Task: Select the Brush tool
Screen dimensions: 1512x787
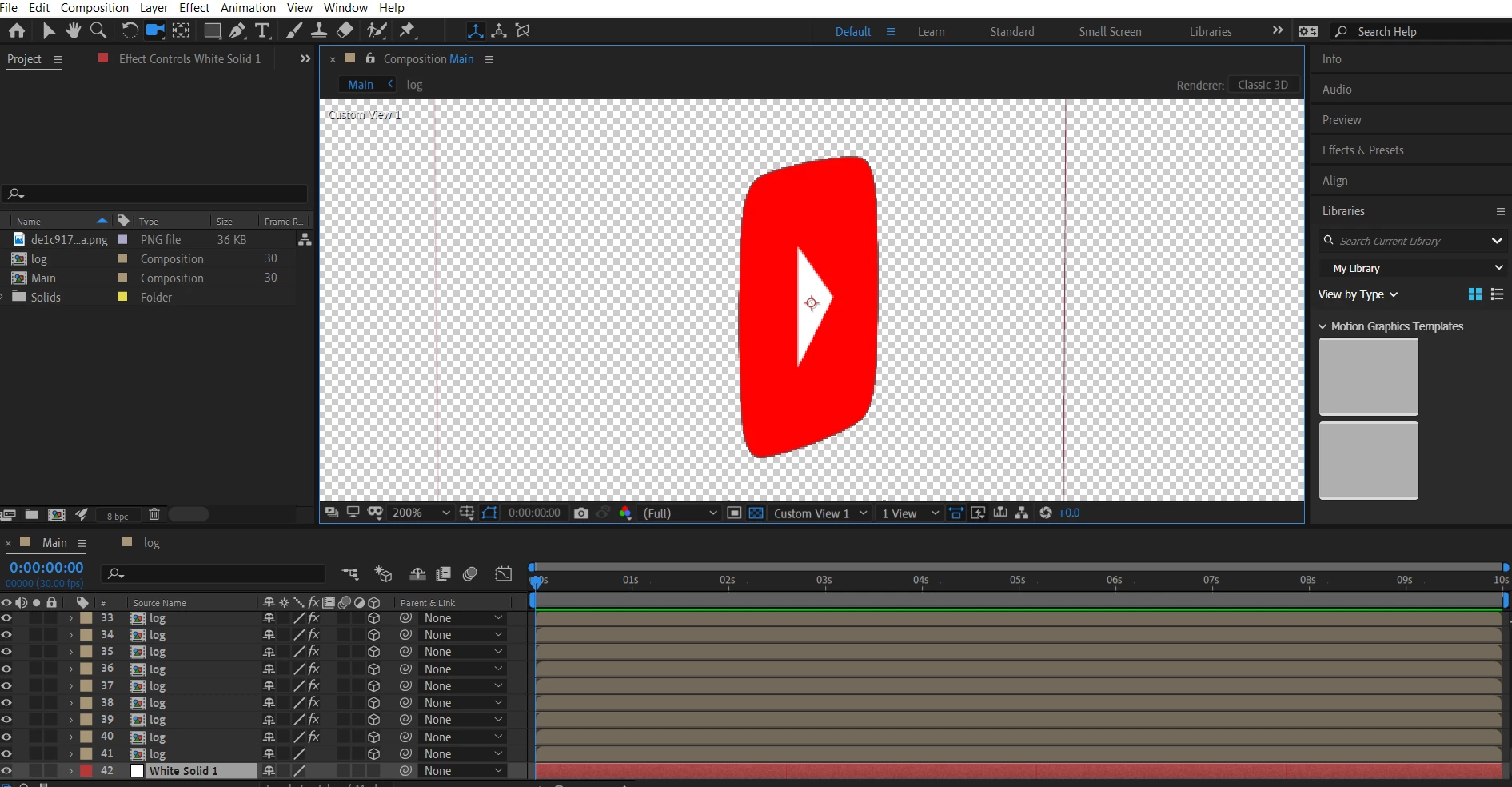Action: [x=294, y=31]
